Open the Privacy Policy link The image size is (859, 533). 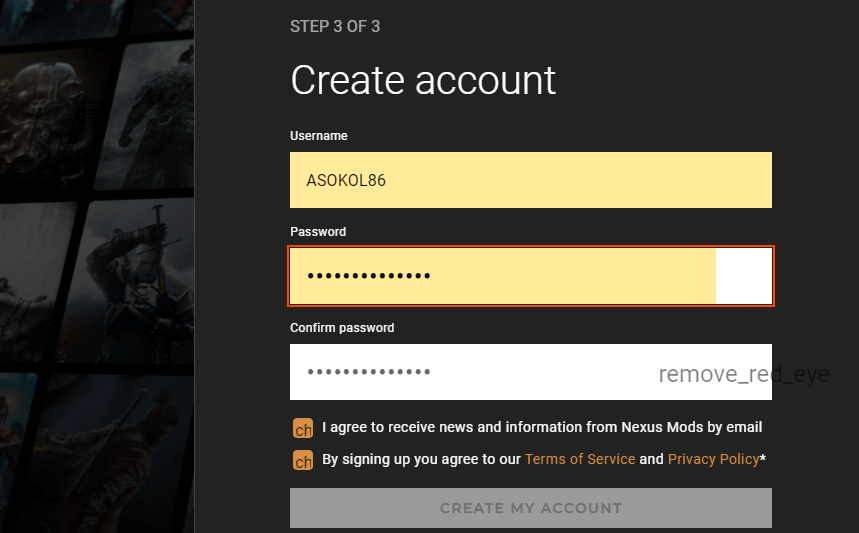[x=713, y=459]
